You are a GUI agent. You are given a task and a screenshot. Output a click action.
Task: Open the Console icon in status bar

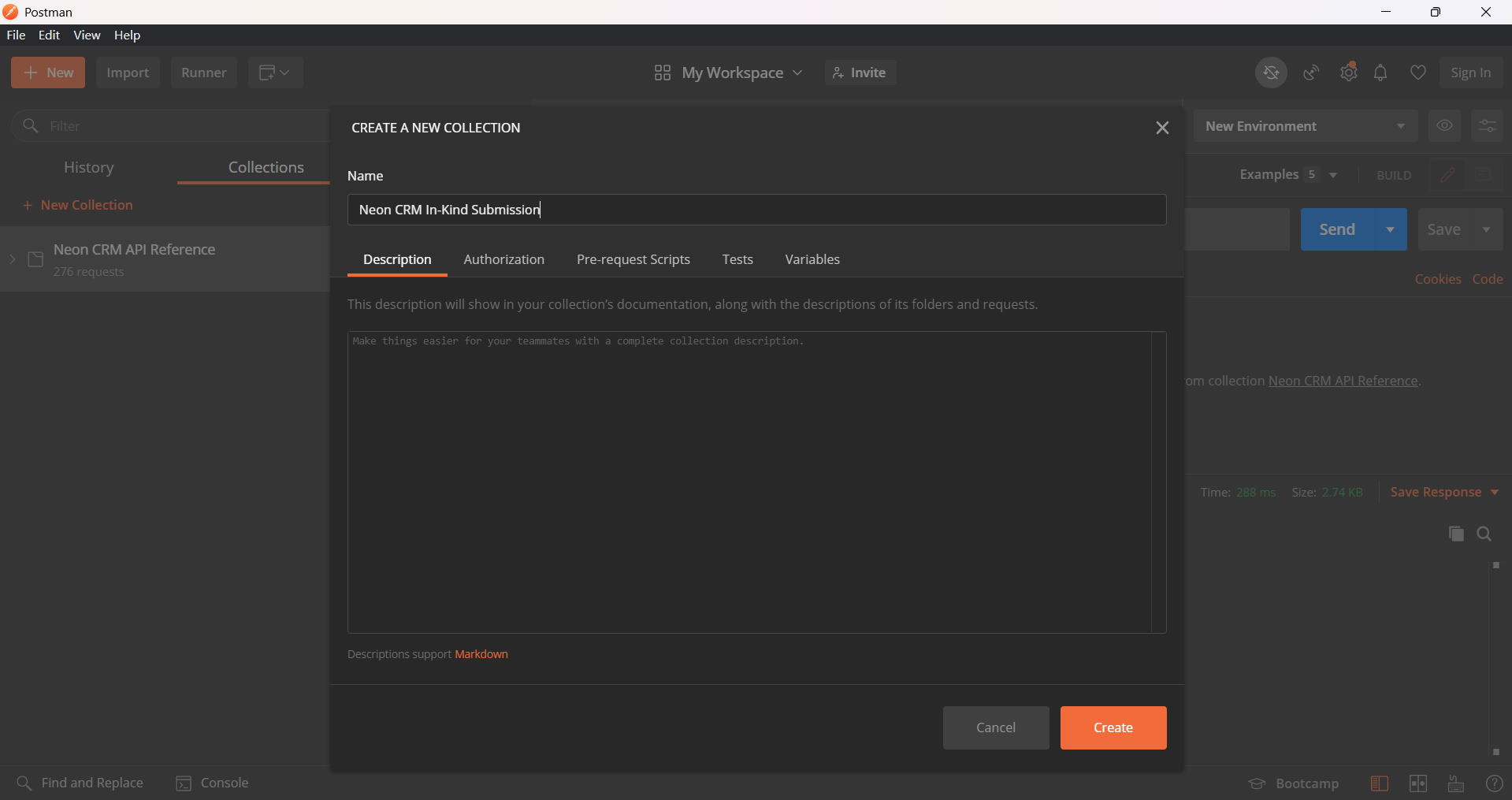point(184,783)
